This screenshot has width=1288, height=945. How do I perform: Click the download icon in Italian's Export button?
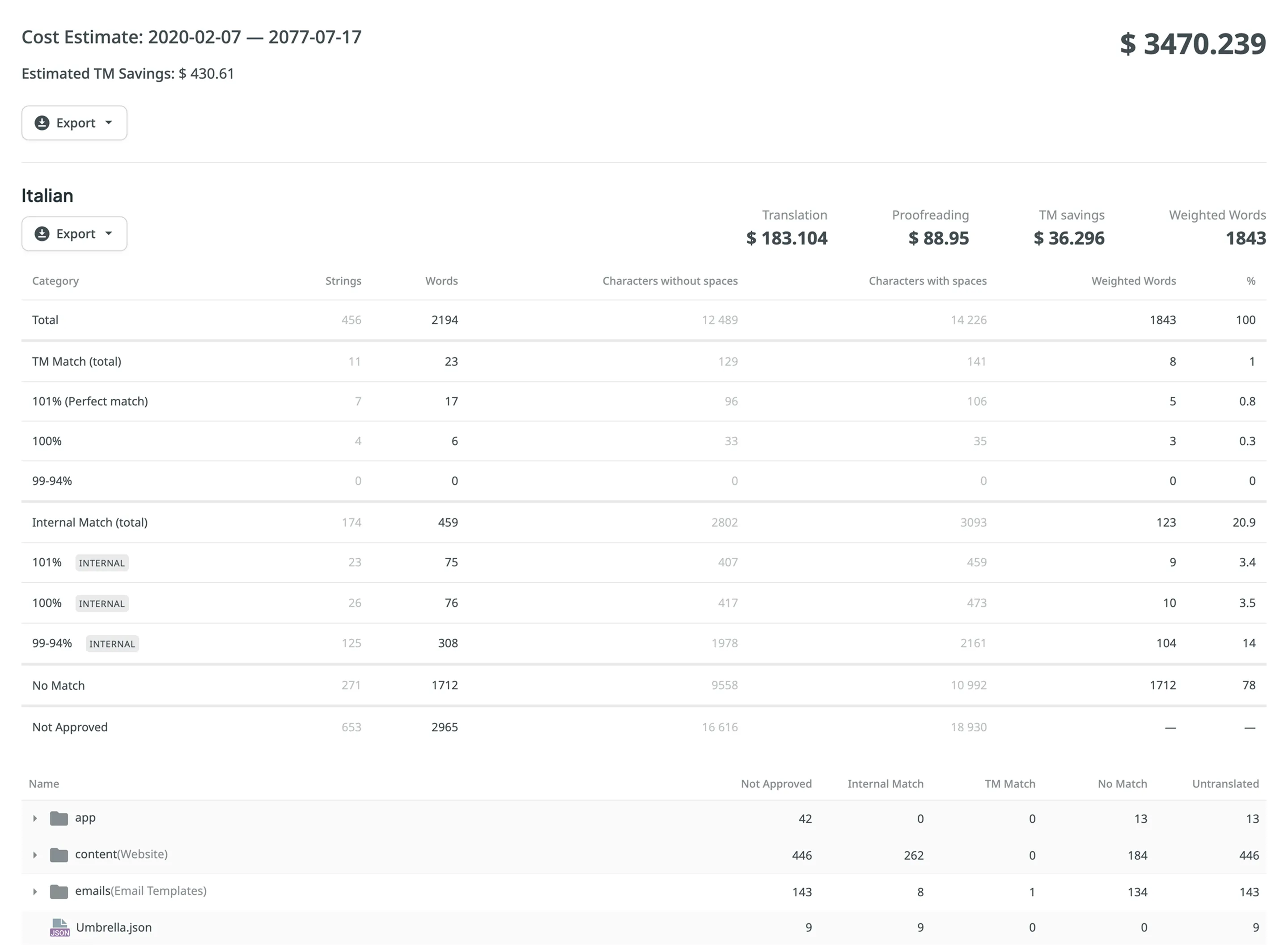pos(42,233)
